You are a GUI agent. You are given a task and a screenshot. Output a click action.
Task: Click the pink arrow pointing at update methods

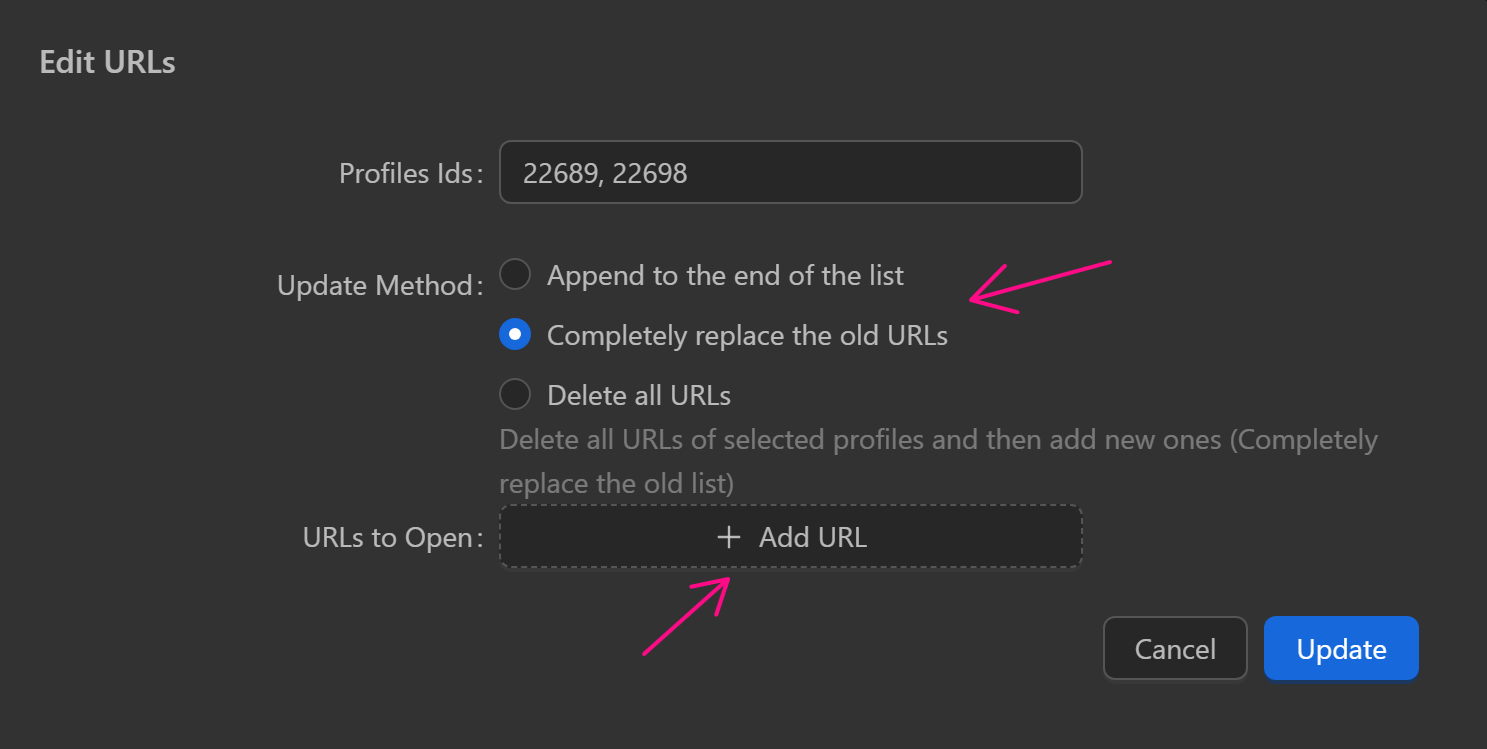(x=1040, y=286)
